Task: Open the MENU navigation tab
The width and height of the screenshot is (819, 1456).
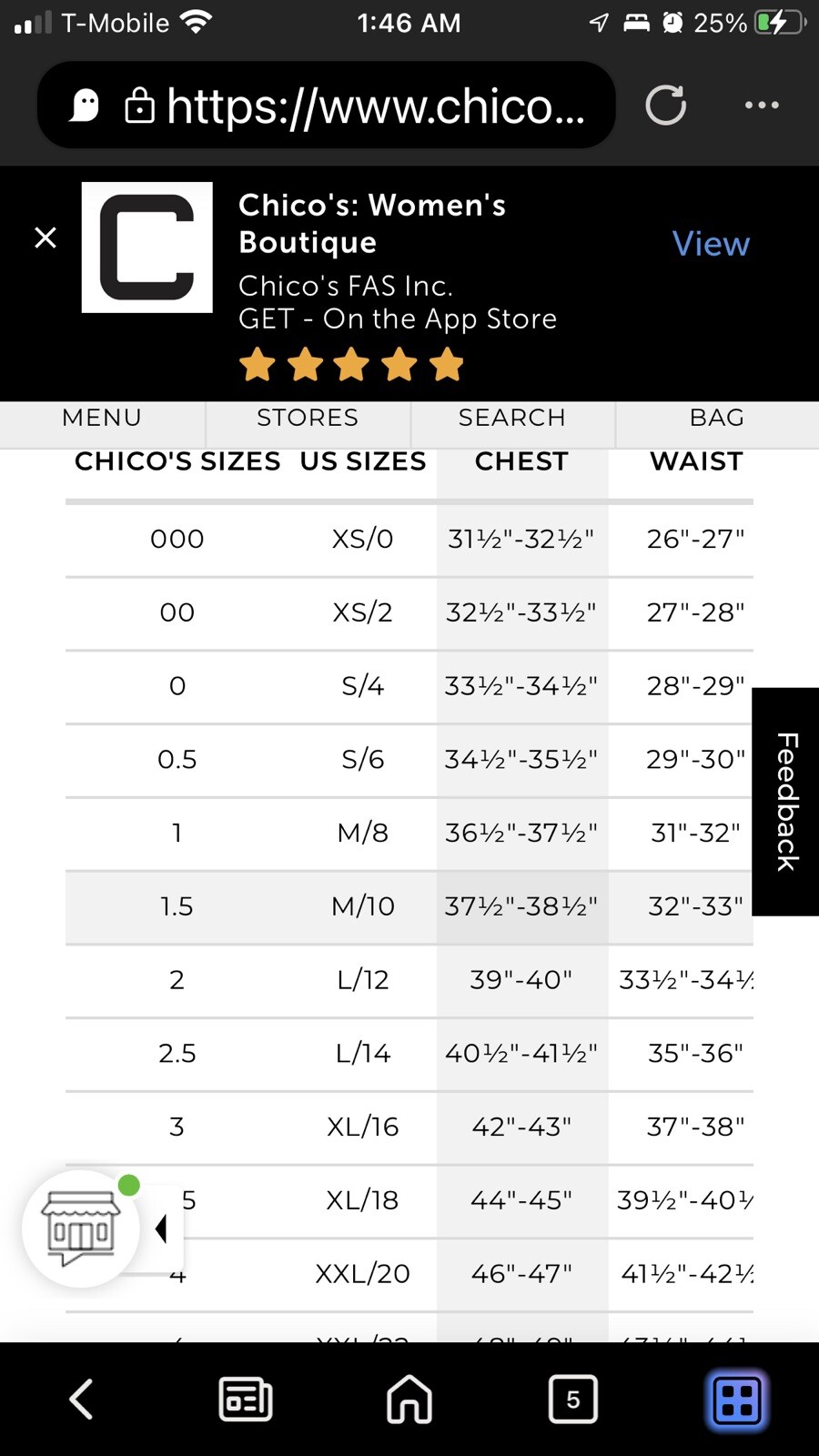Action: click(102, 418)
